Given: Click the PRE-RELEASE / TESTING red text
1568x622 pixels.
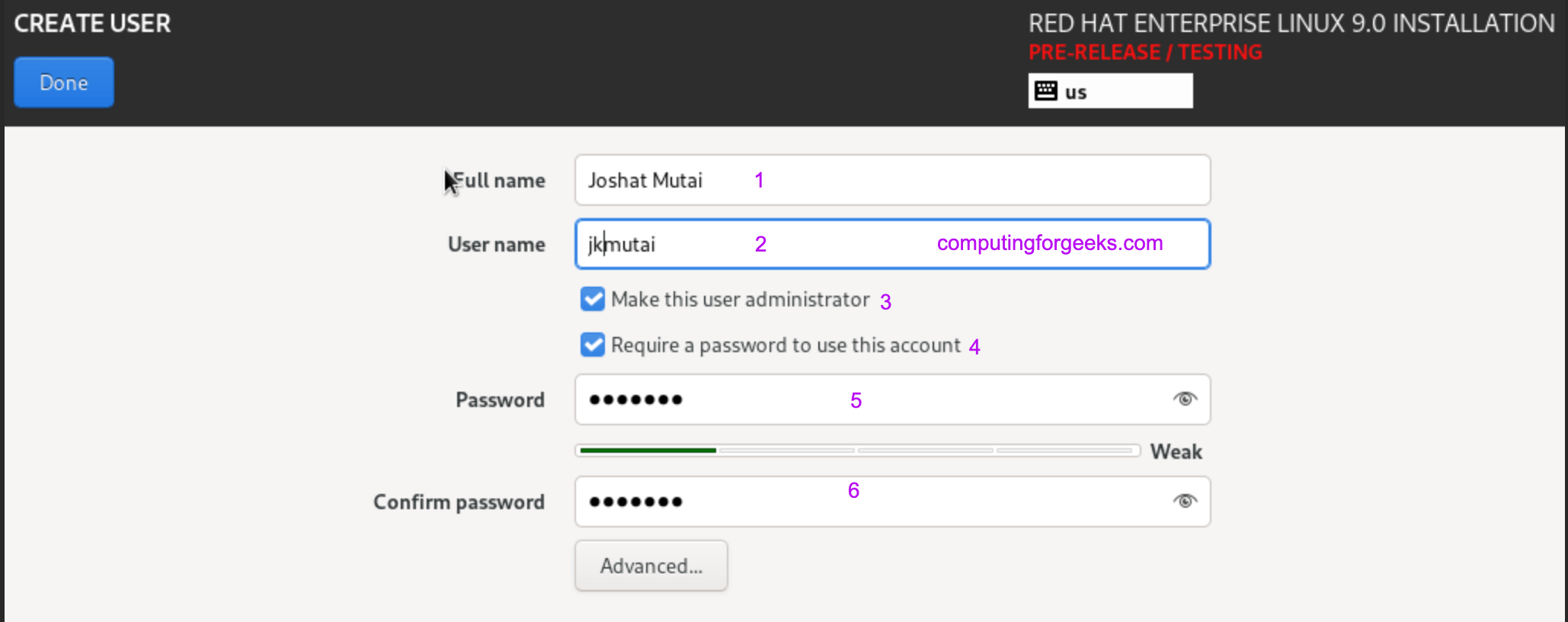Looking at the screenshot, I should coord(1145,52).
